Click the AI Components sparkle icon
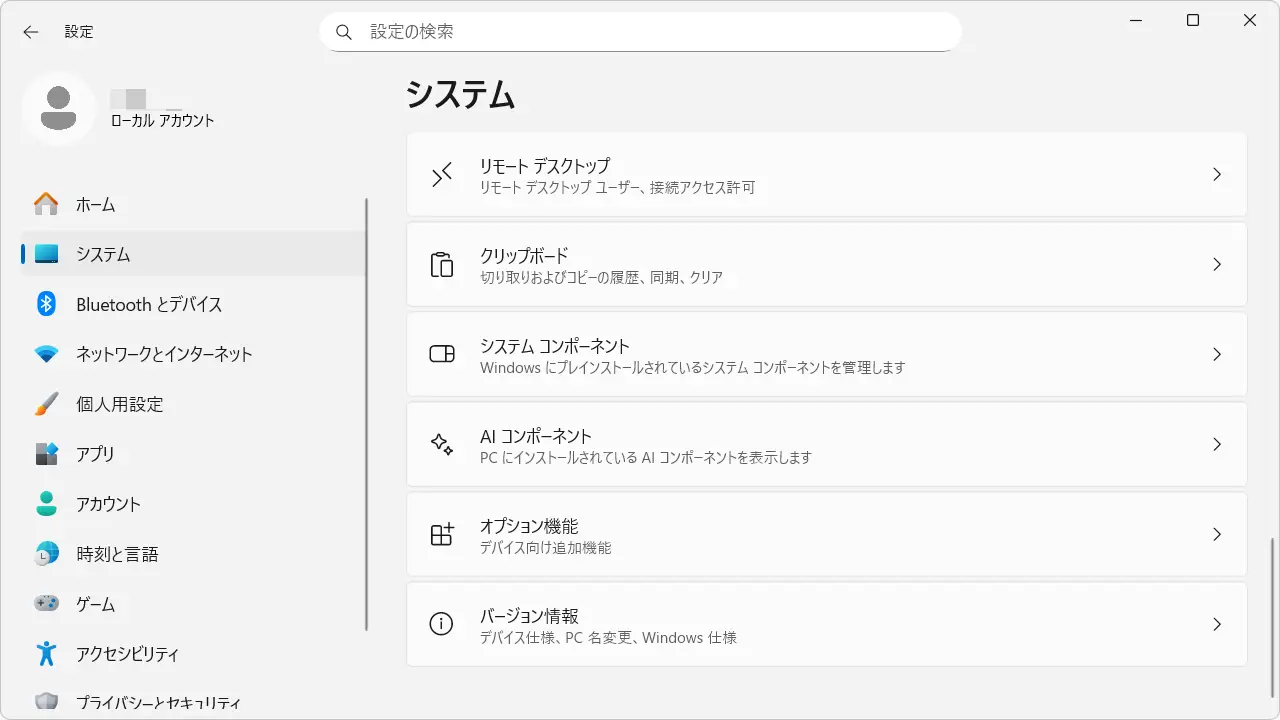This screenshot has height=720, width=1280. click(x=442, y=445)
